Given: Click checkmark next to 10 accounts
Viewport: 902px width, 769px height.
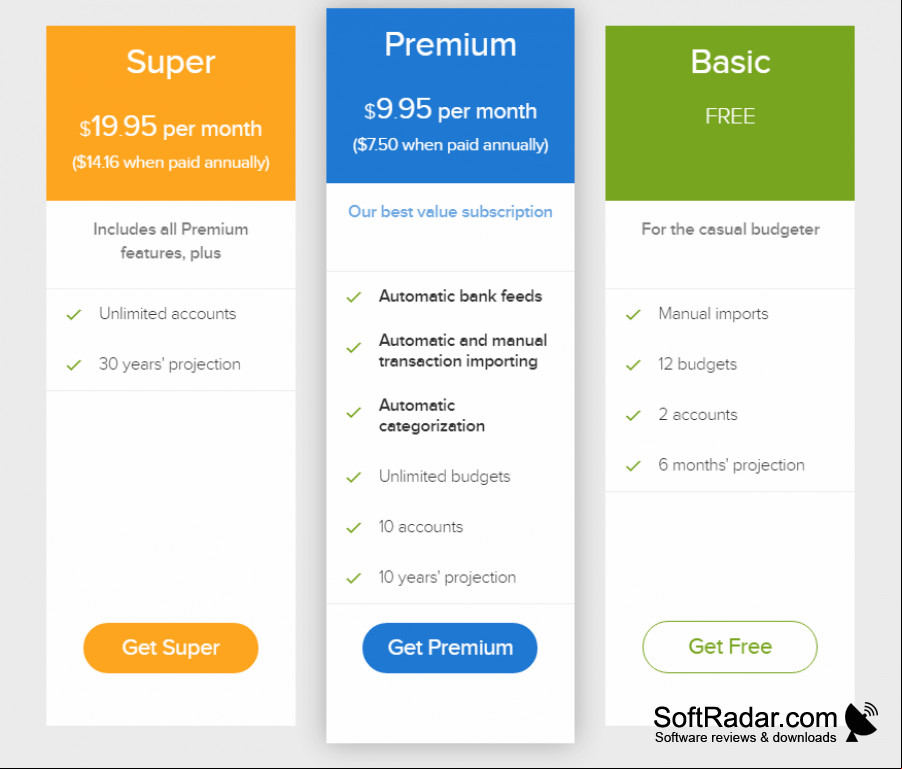Looking at the screenshot, I should (x=354, y=528).
